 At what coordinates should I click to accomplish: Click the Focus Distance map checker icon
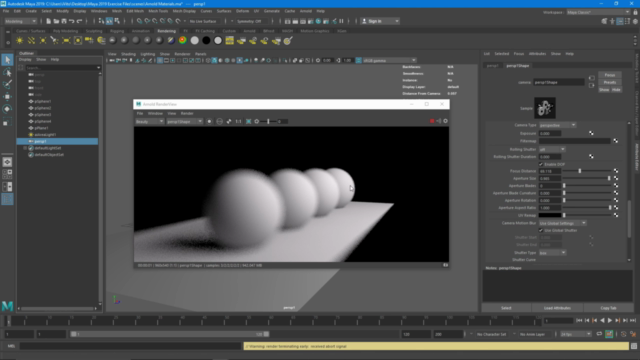616,171
